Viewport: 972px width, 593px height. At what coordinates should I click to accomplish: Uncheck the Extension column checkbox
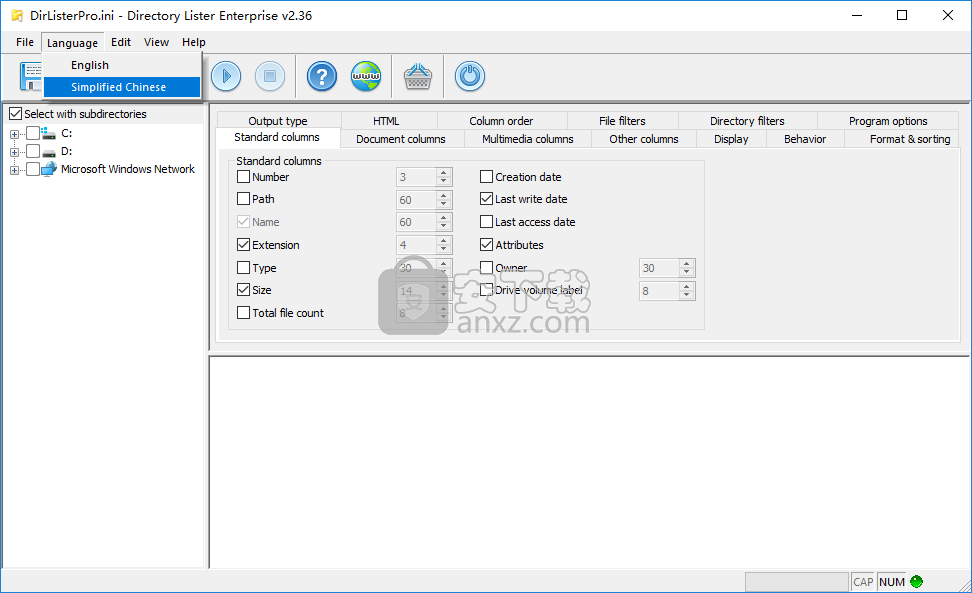244,245
